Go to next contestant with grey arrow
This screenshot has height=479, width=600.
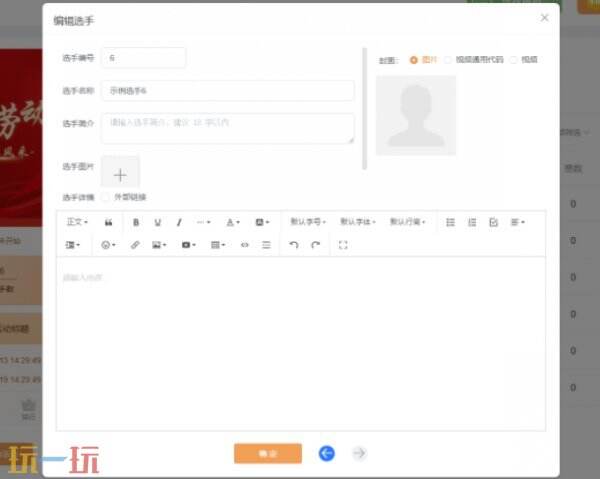pyautogui.click(x=359, y=454)
